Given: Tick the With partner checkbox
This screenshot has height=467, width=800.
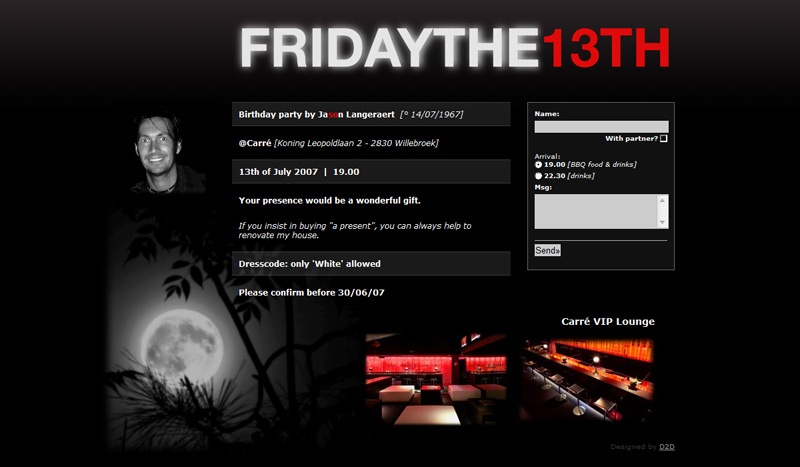Looking at the screenshot, I should click(x=663, y=138).
